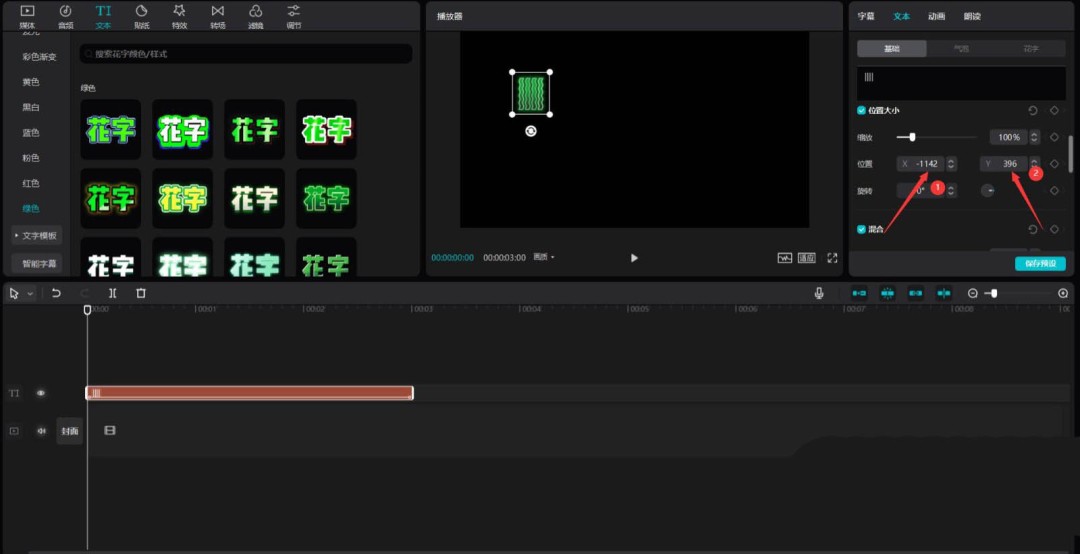Open the 特效 (Effects) panel icon
This screenshot has height=554, width=1080.
pyautogui.click(x=179, y=15)
